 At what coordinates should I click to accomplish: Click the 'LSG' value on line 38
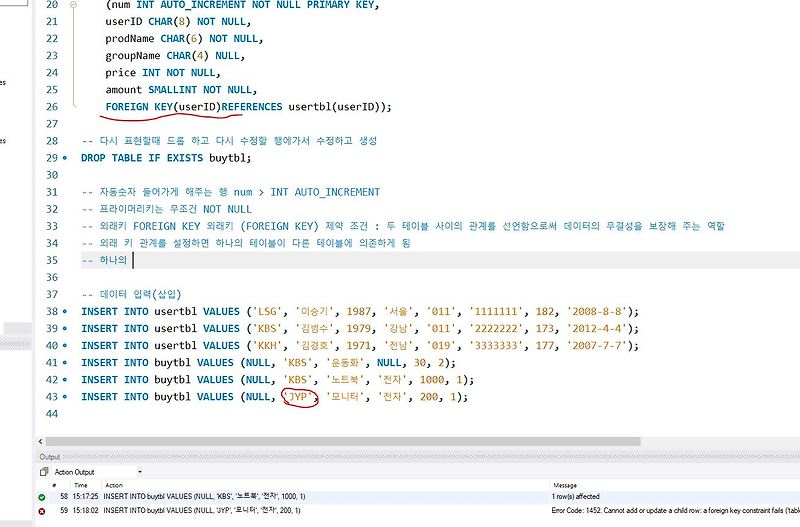click(267, 311)
